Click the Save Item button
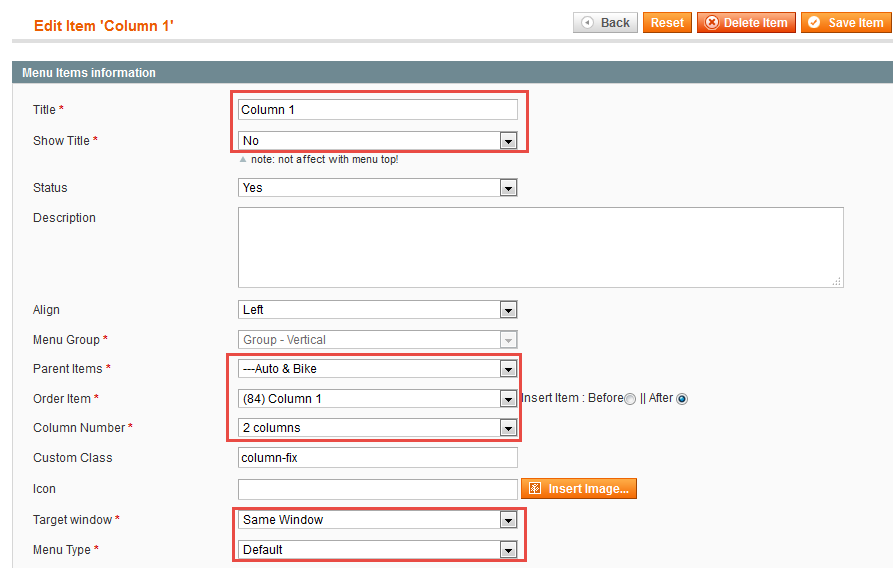Screen dimensions: 893x568 847,23
